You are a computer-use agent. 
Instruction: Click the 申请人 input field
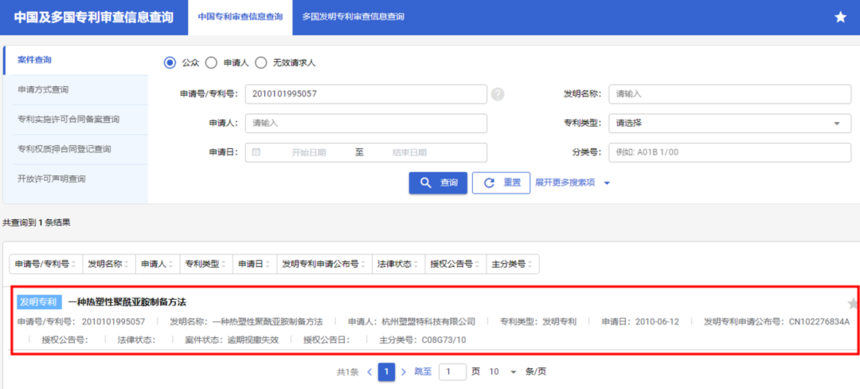coord(366,123)
